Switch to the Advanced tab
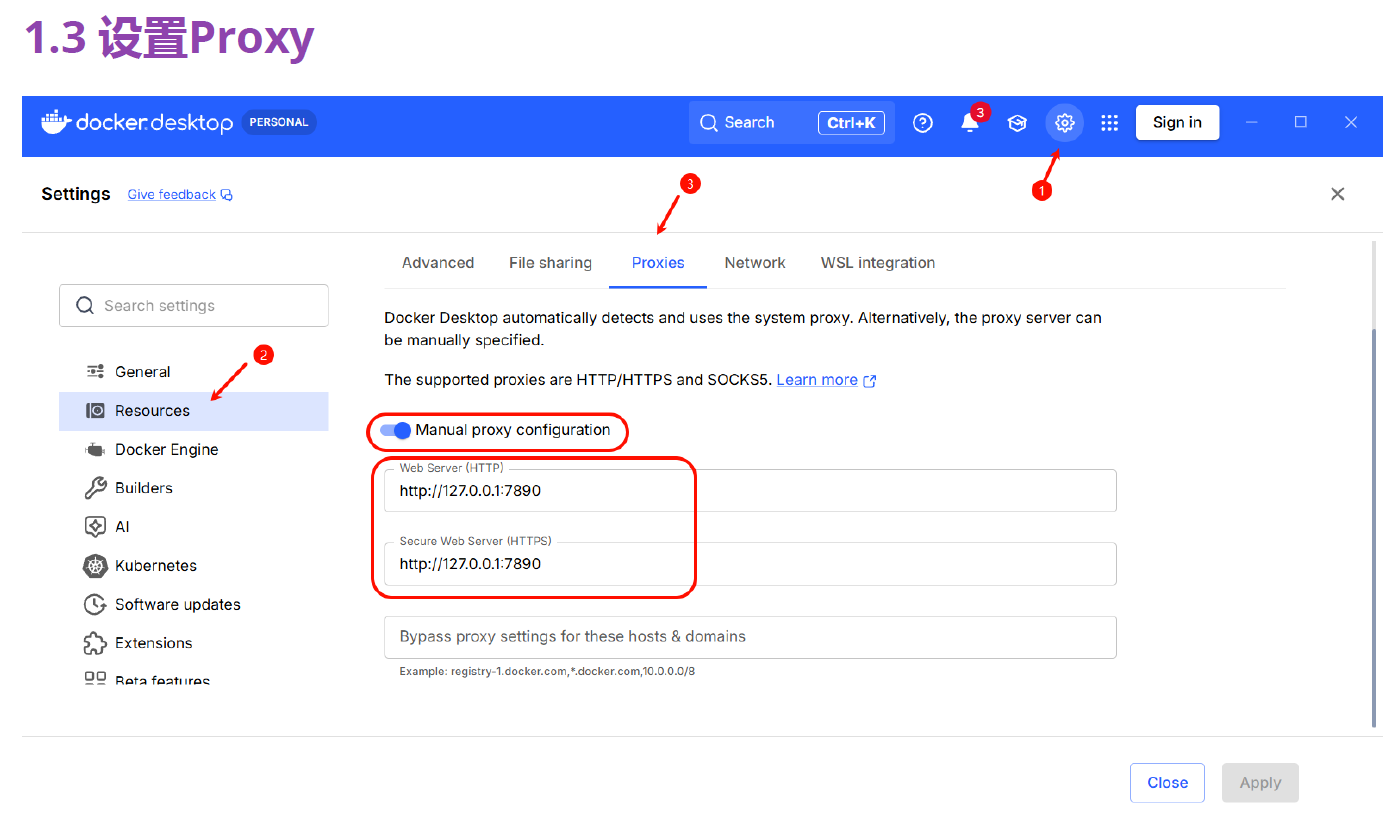 438,263
